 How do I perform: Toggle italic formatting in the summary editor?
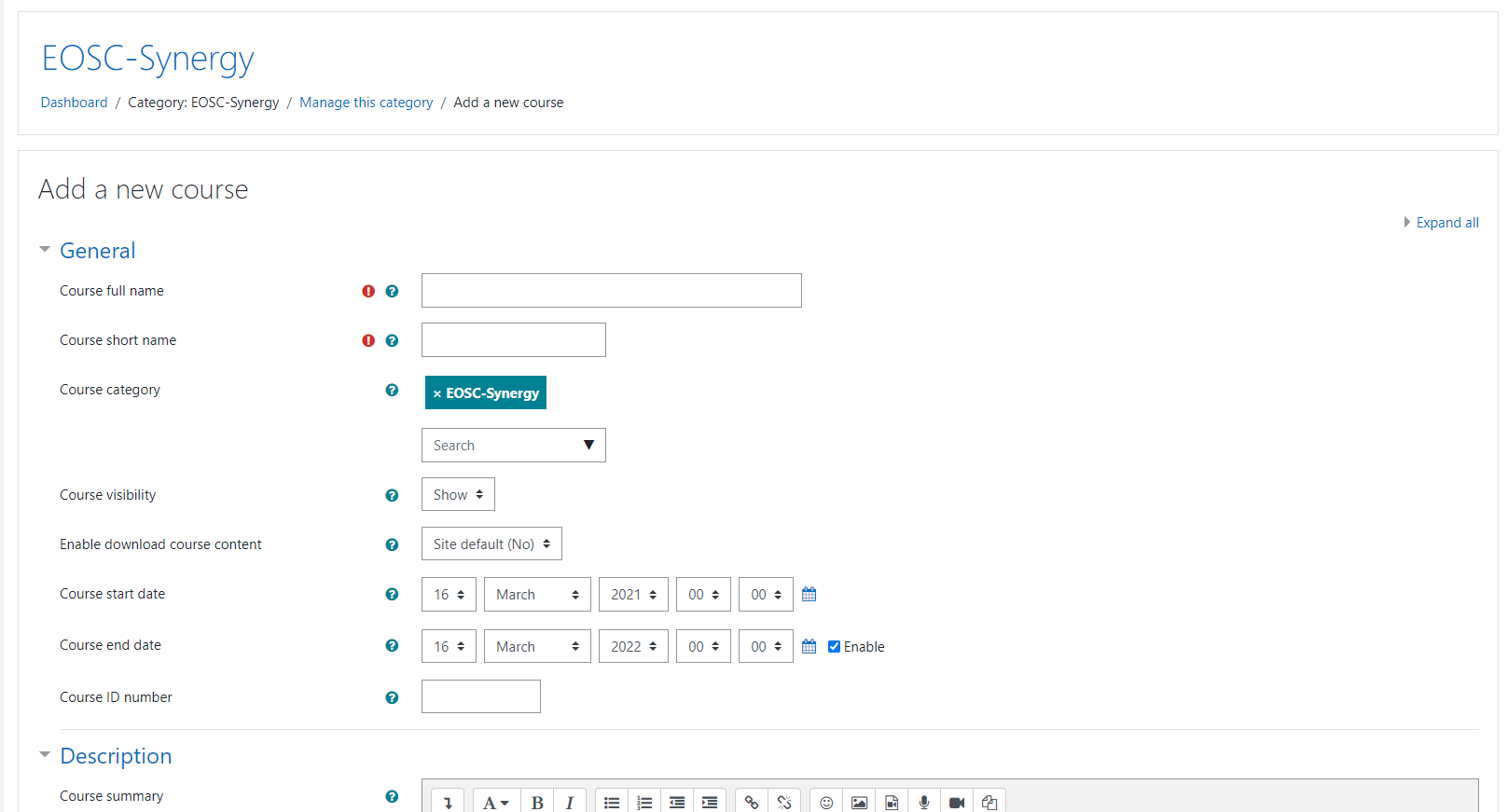[x=569, y=802]
